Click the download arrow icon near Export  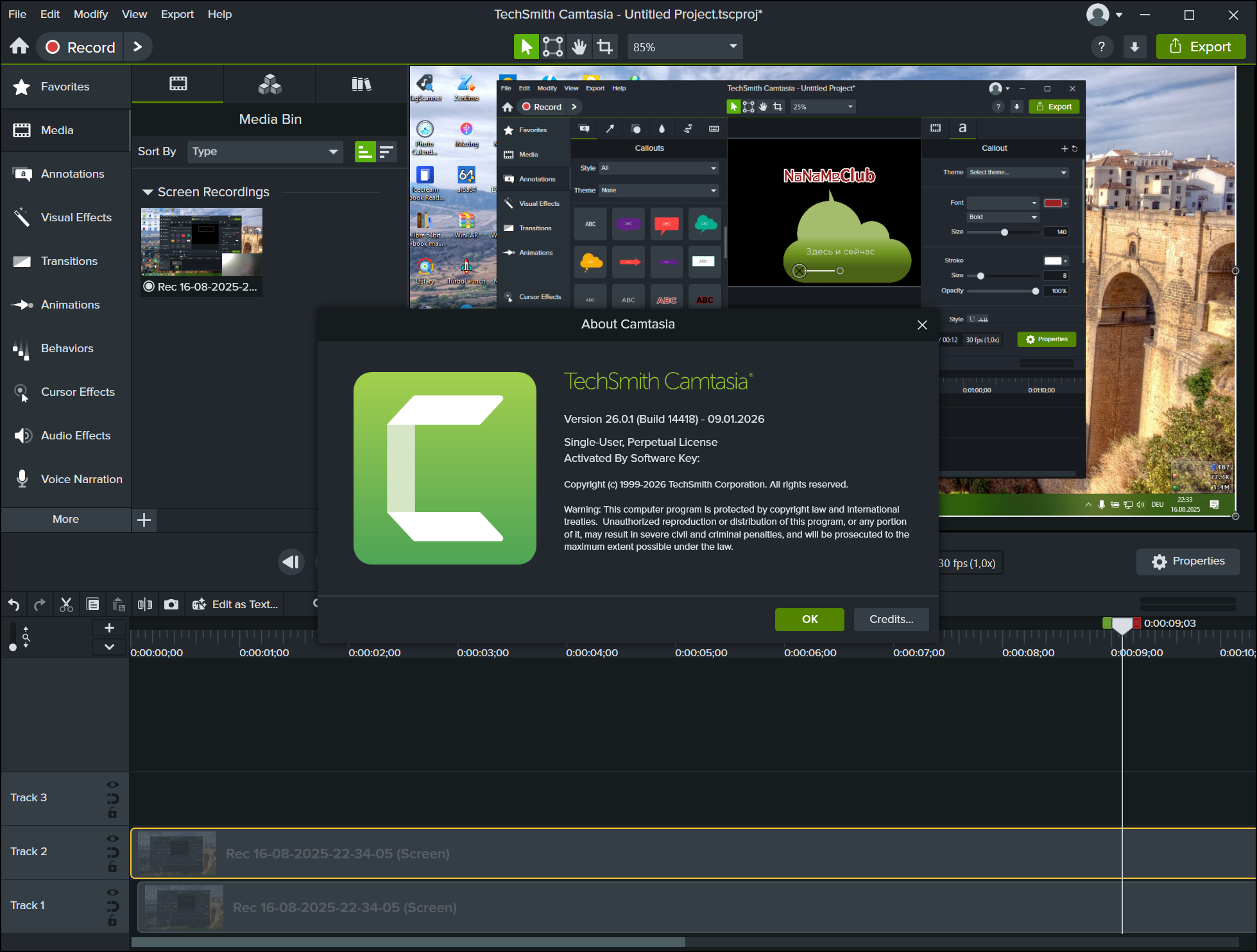point(1134,47)
